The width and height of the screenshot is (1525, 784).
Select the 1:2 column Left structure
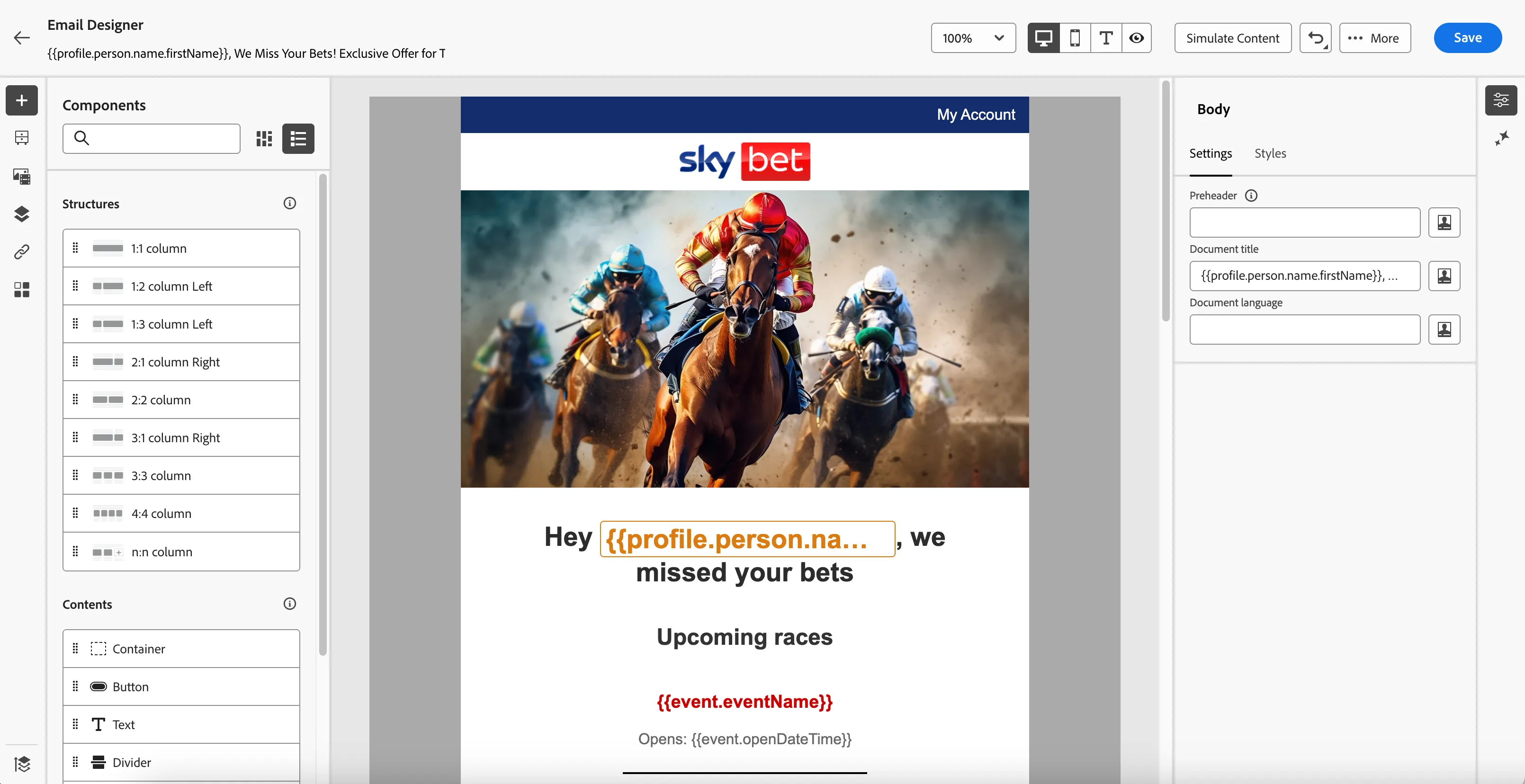(x=181, y=286)
